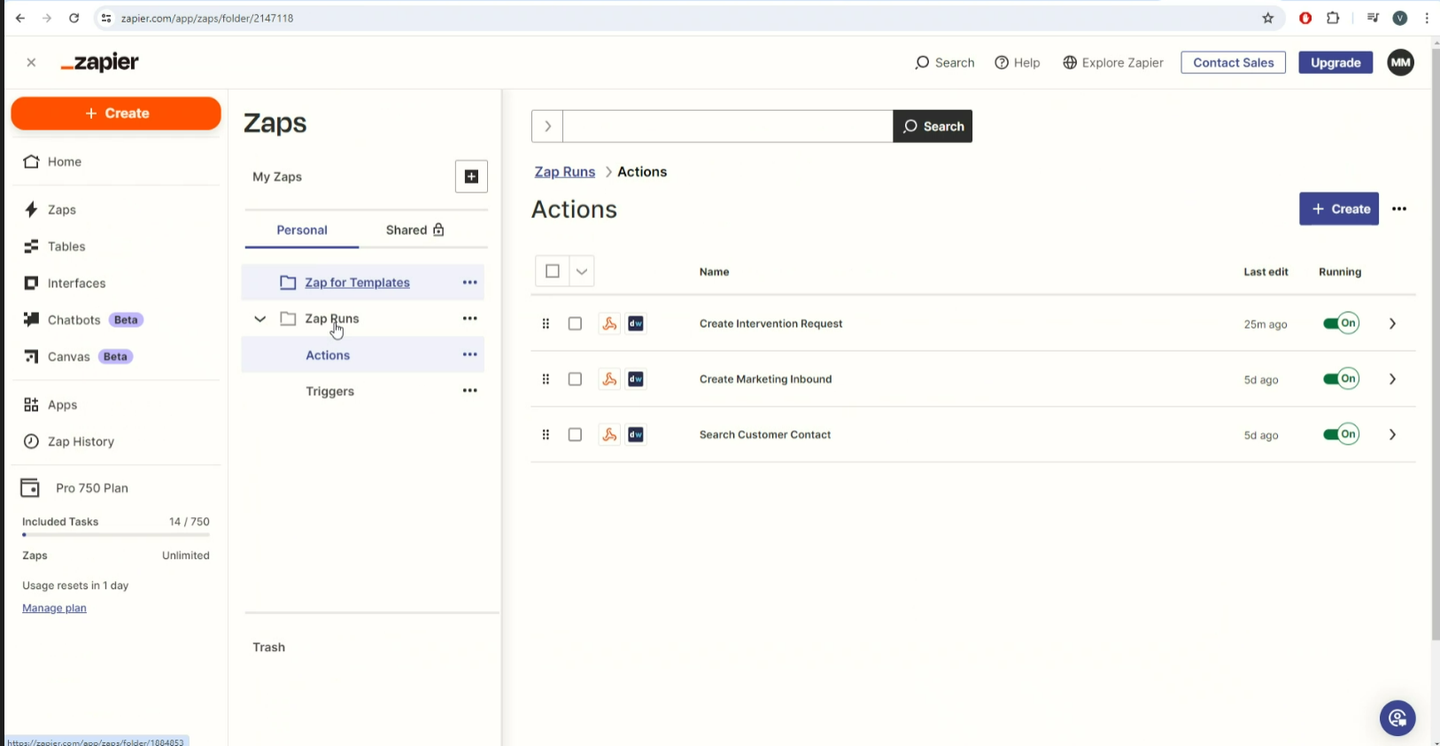
Task: Open options for Actions folder
Action: [469, 354]
